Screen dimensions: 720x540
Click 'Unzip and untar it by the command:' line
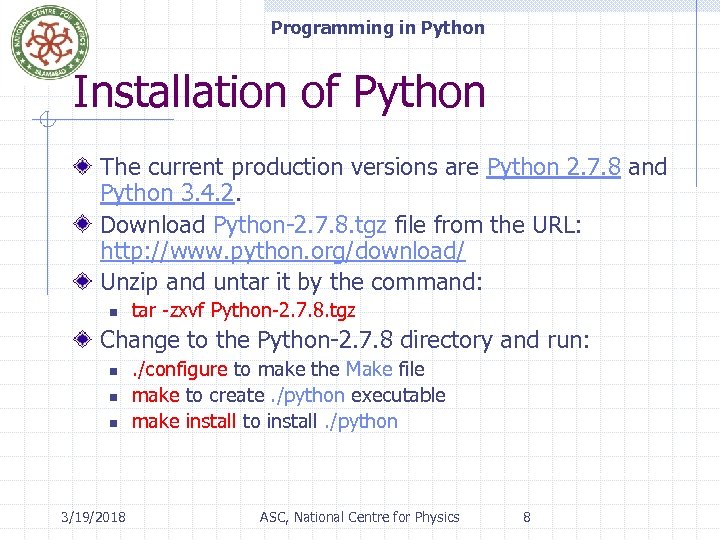[291, 282]
